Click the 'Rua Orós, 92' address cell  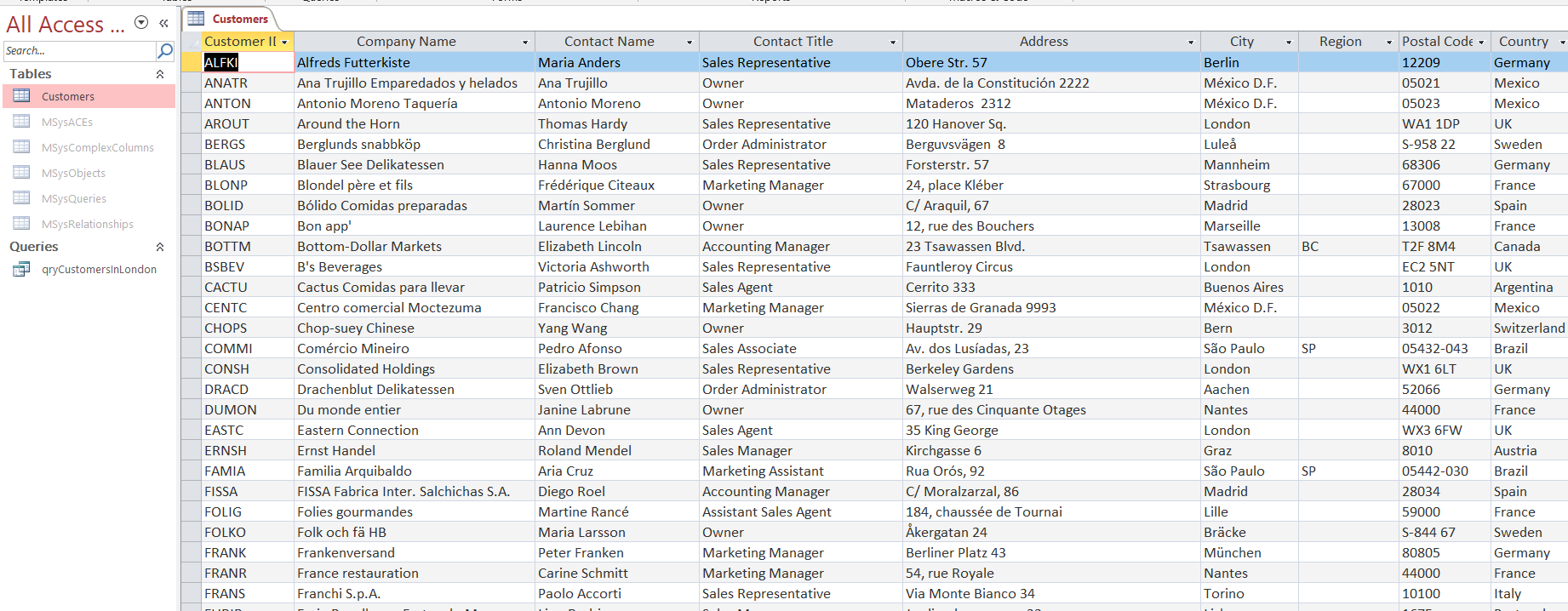[1051, 471]
